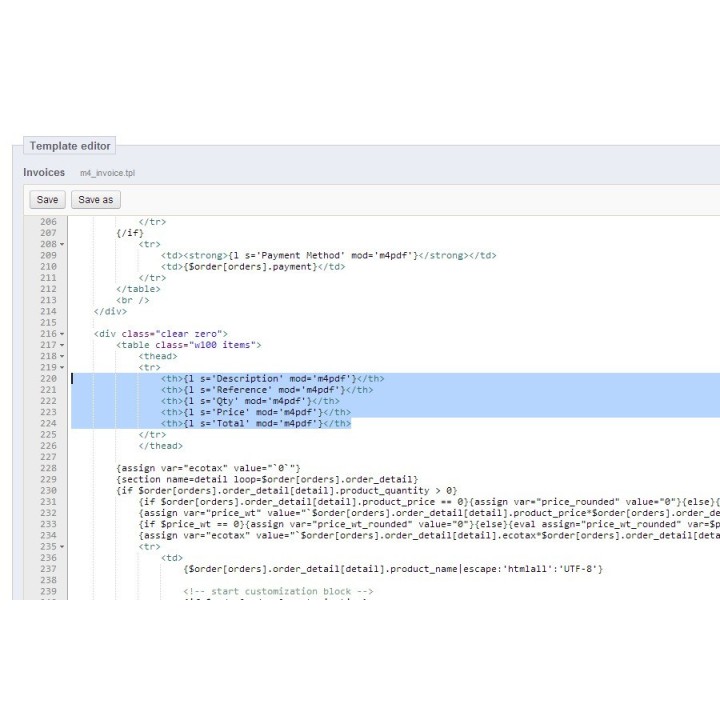Place cursor on 'Total' header line
The height and width of the screenshot is (720, 720).
(256, 423)
